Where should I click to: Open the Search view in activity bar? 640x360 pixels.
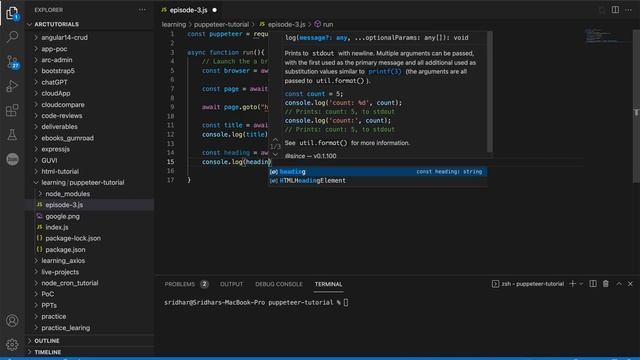[x=12, y=37]
